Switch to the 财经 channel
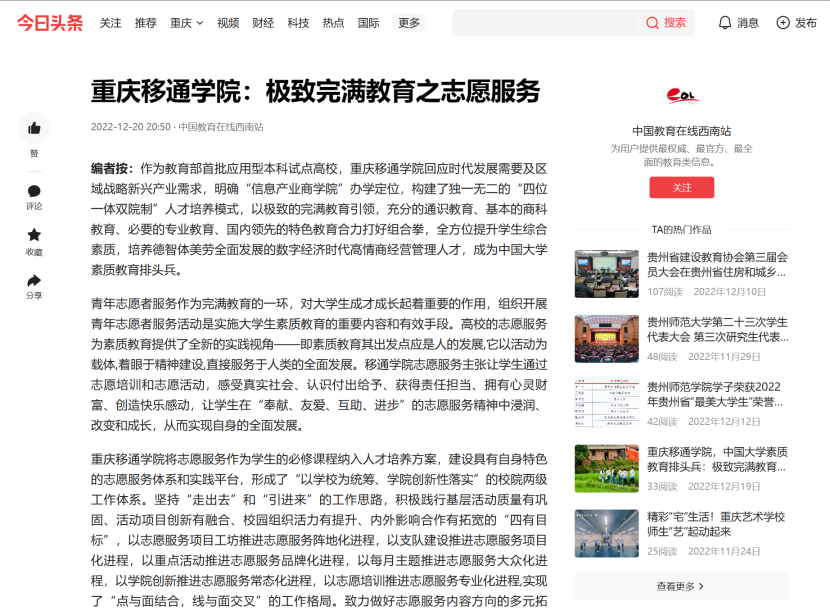The height and width of the screenshot is (611, 830). [263, 22]
